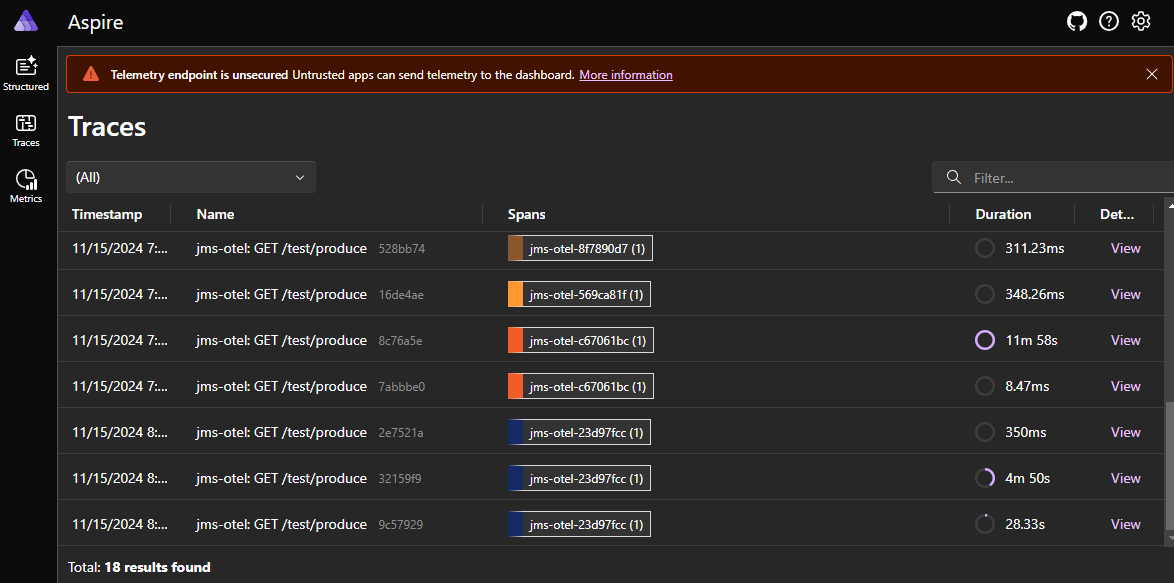
Task: Dismiss the unsecured telemetry warning banner
Action: pyautogui.click(x=1152, y=73)
